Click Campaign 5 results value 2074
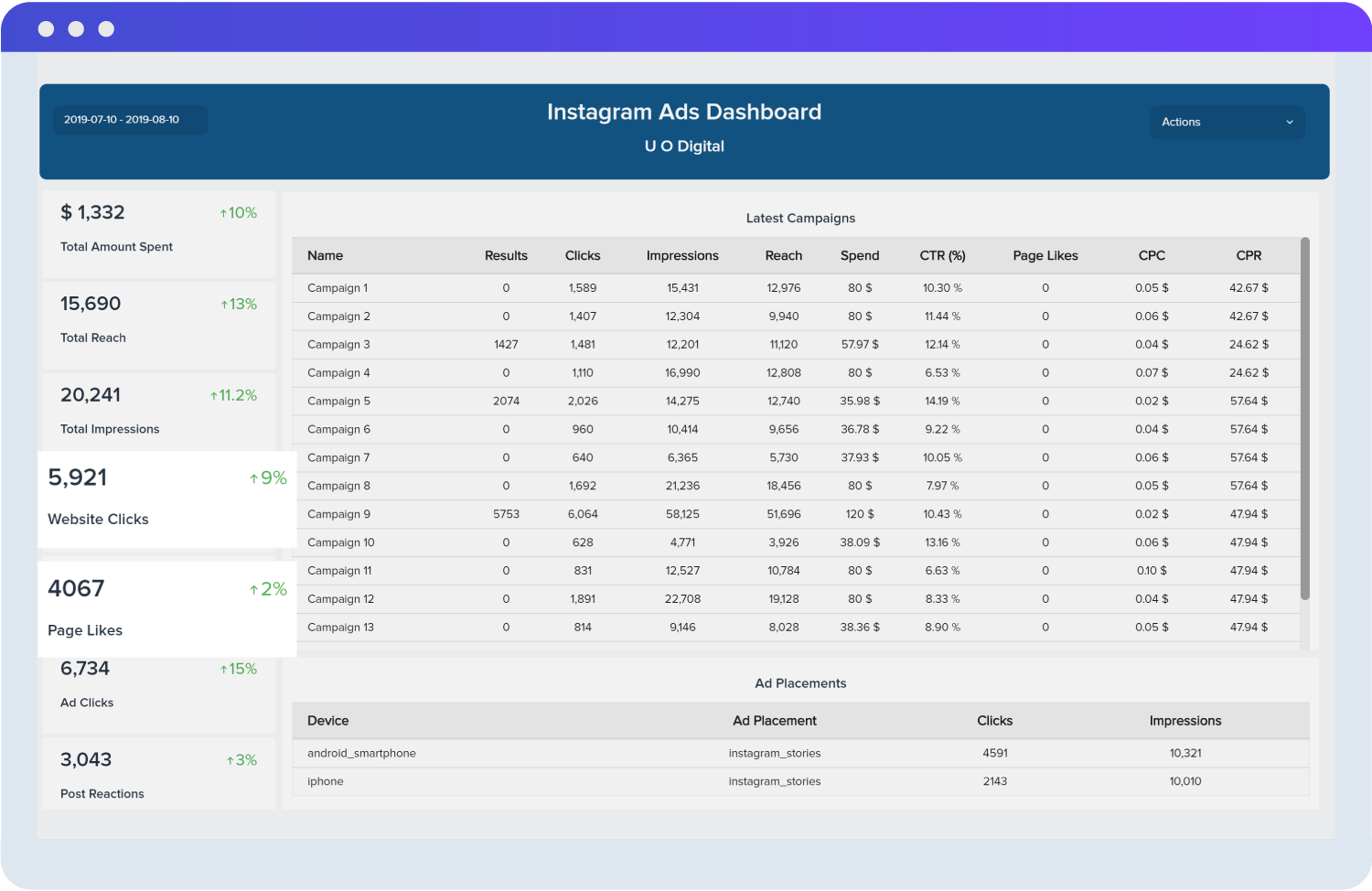Image resolution: width=1372 pixels, height=891 pixels. tap(506, 402)
